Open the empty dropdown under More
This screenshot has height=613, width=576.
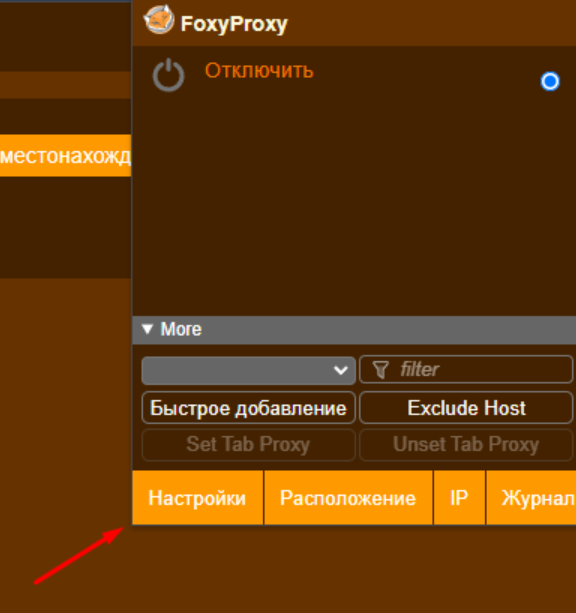point(249,370)
